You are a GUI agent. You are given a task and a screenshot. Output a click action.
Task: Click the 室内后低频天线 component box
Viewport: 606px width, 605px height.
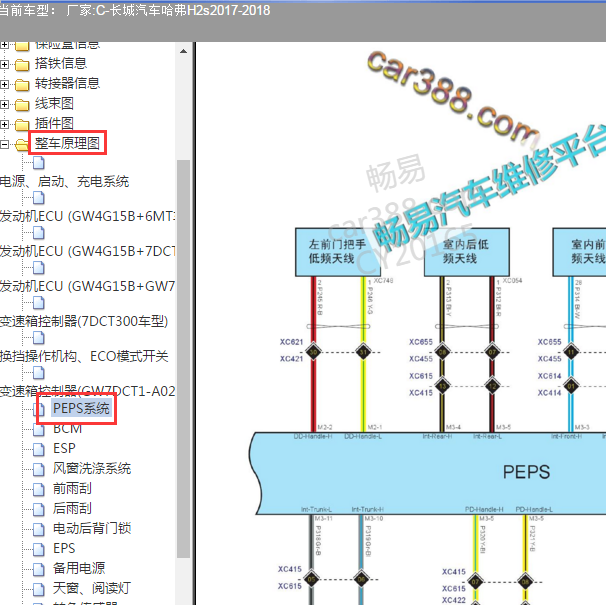[x=466, y=252]
